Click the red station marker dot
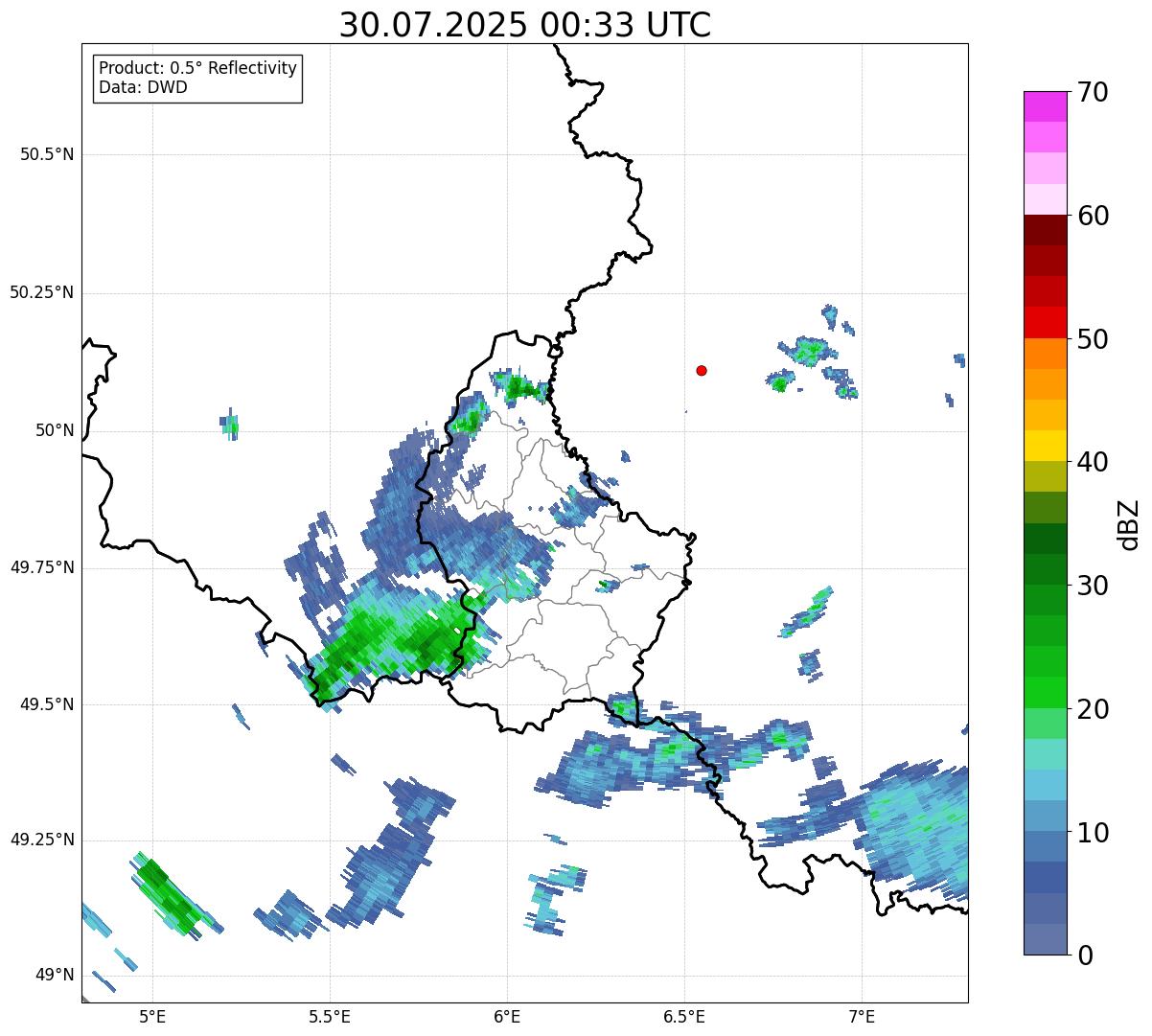Screen dimensions: 1152x1036 [702, 370]
